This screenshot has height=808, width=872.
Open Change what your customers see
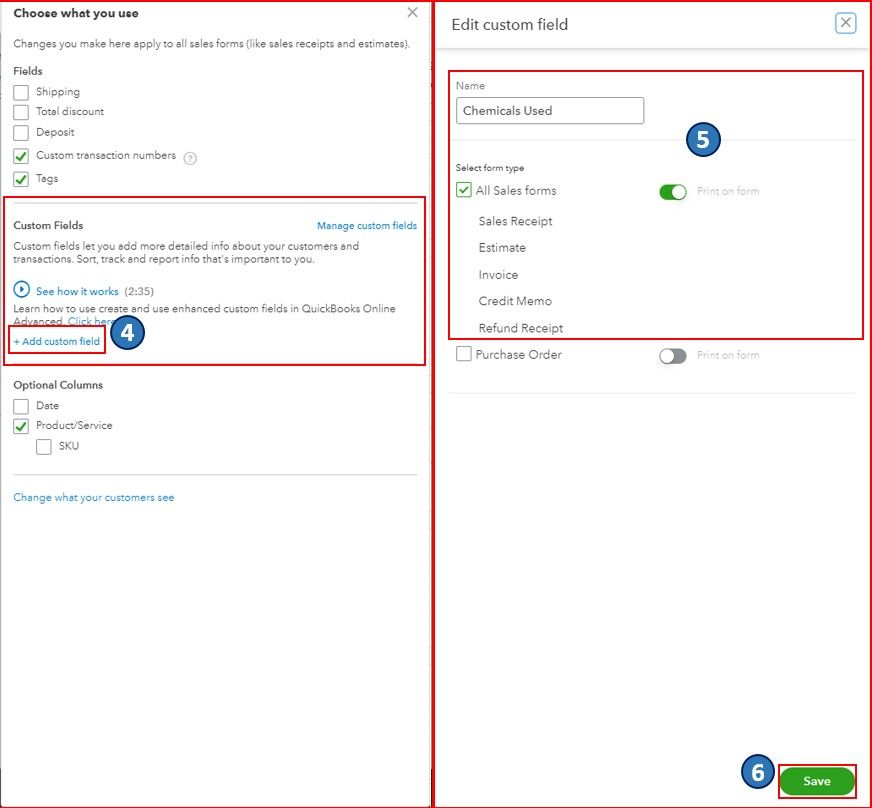[93, 497]
